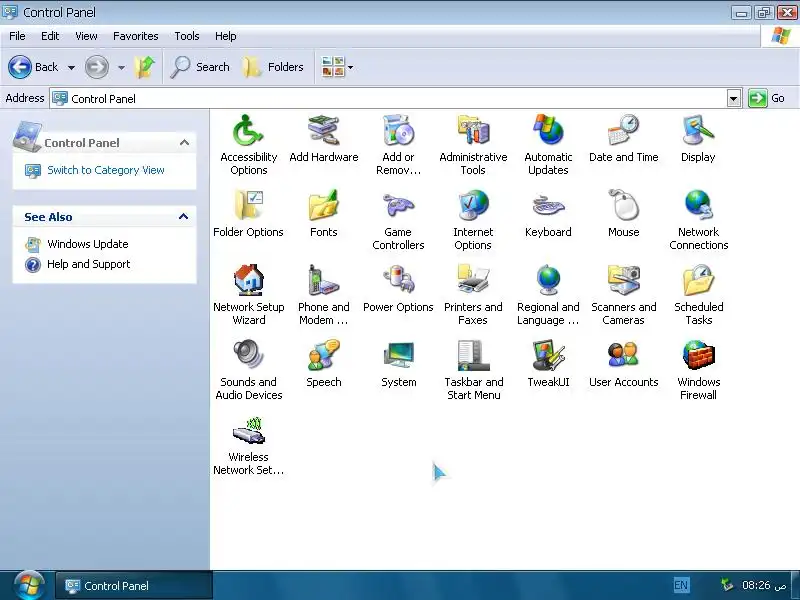Image resolution: width=800 pixels, height=600 pixels.
Task: Click the Search toolbar button
Action: [199, 67]
